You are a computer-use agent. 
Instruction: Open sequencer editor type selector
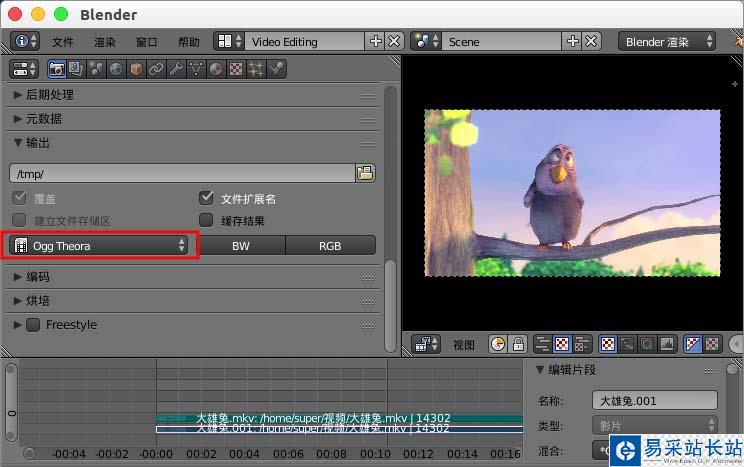click(426, 344)
